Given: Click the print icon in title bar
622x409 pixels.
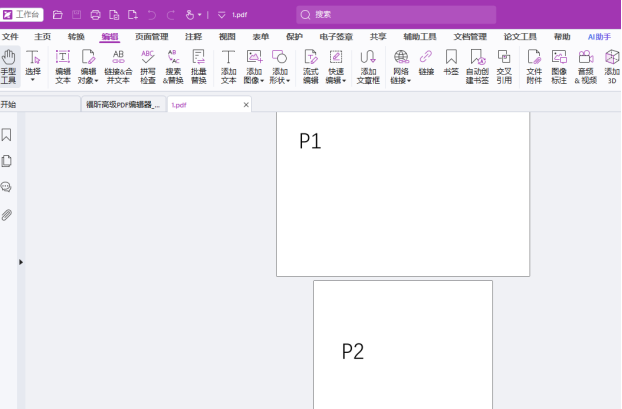Looking at the screenshot, I should pos(95,15).
